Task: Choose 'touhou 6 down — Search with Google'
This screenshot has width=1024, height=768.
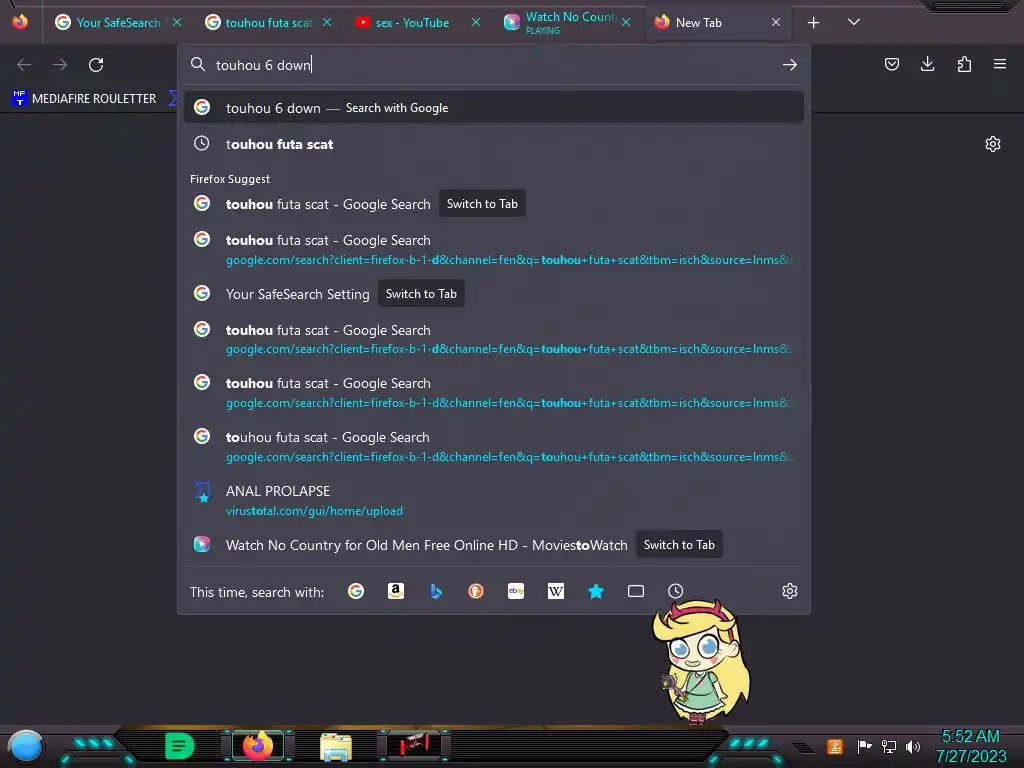Action: tap(494, 108)
